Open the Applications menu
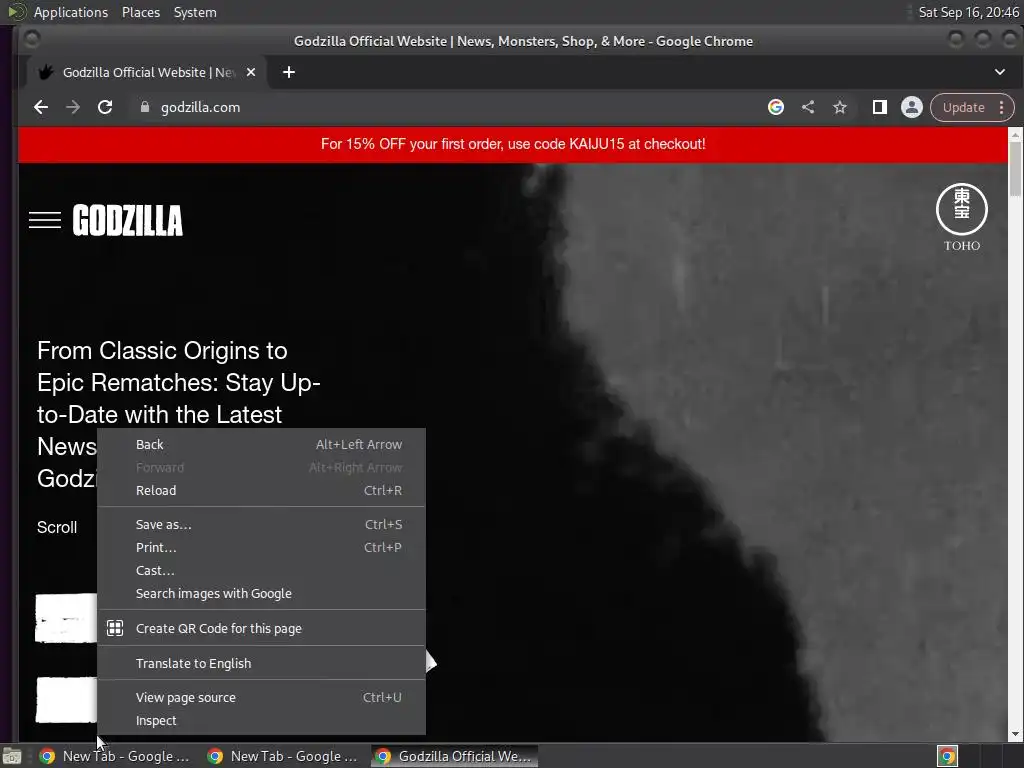This screenshot has height=768, width=1024. [x=71, y=12]
